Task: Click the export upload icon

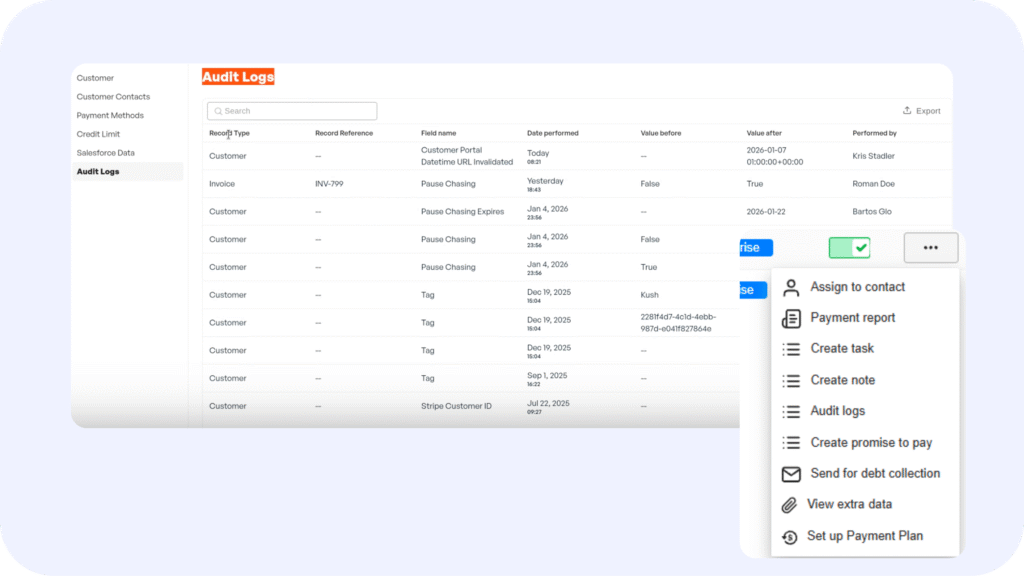Action: pyautogui.click(x=907, y=111)
